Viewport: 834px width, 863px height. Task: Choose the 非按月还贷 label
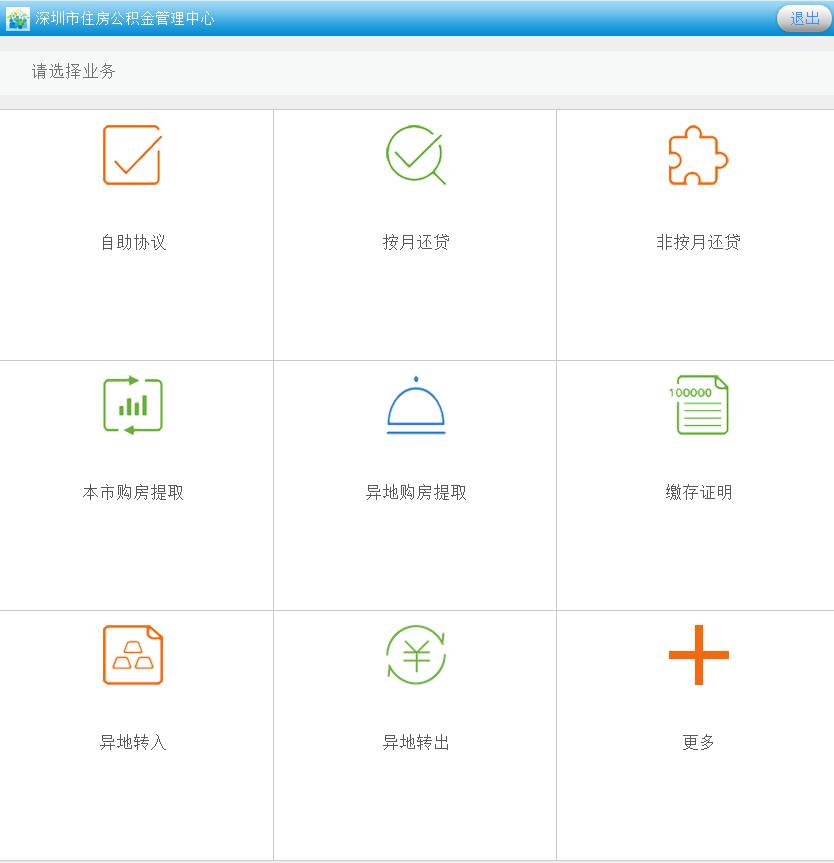(x=698, y=243)
